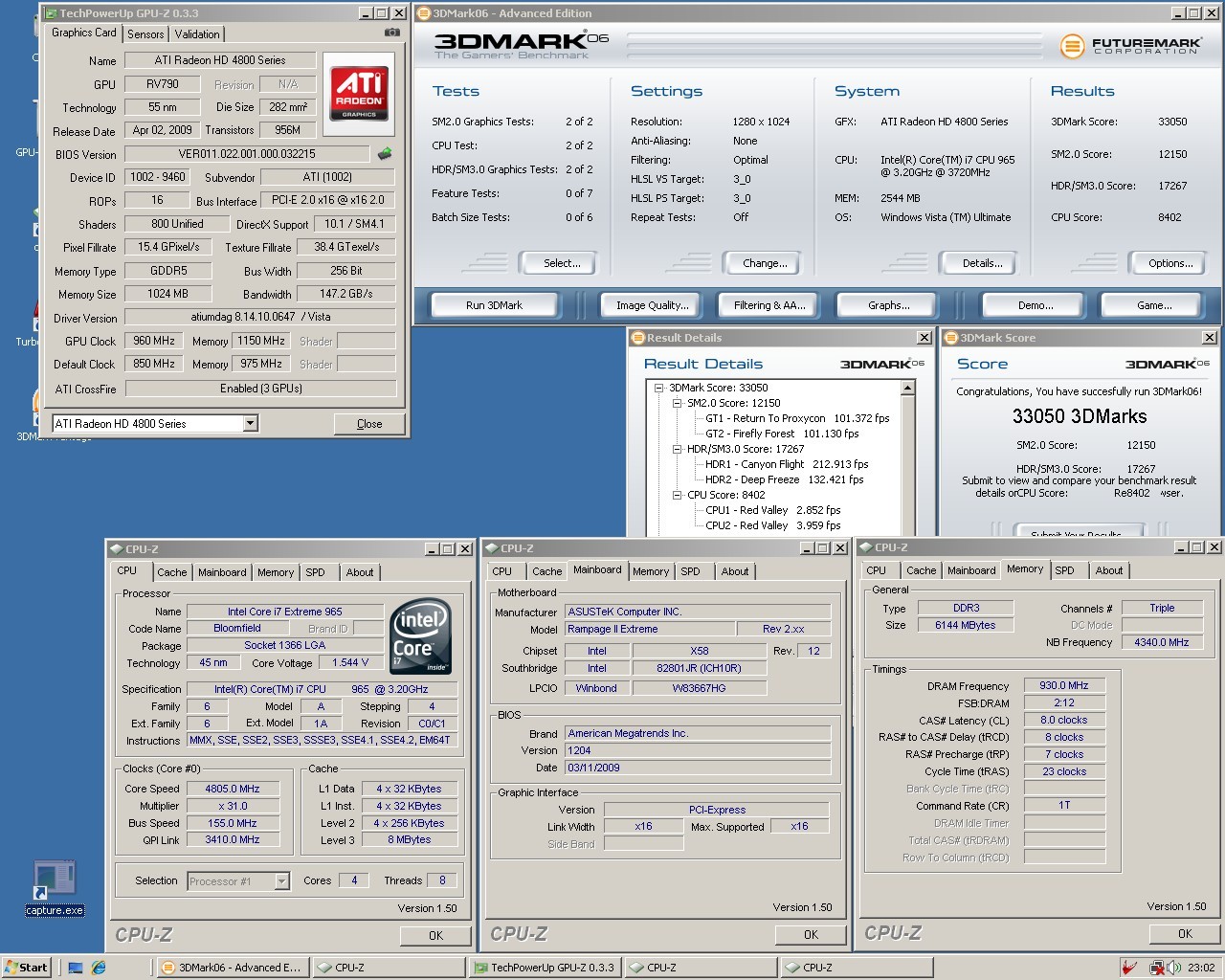Click the TechPowerUp GPU-Z taskbar button
Image resolution: width=1225 pixels, height=980 pixels.
pos(546,968)
